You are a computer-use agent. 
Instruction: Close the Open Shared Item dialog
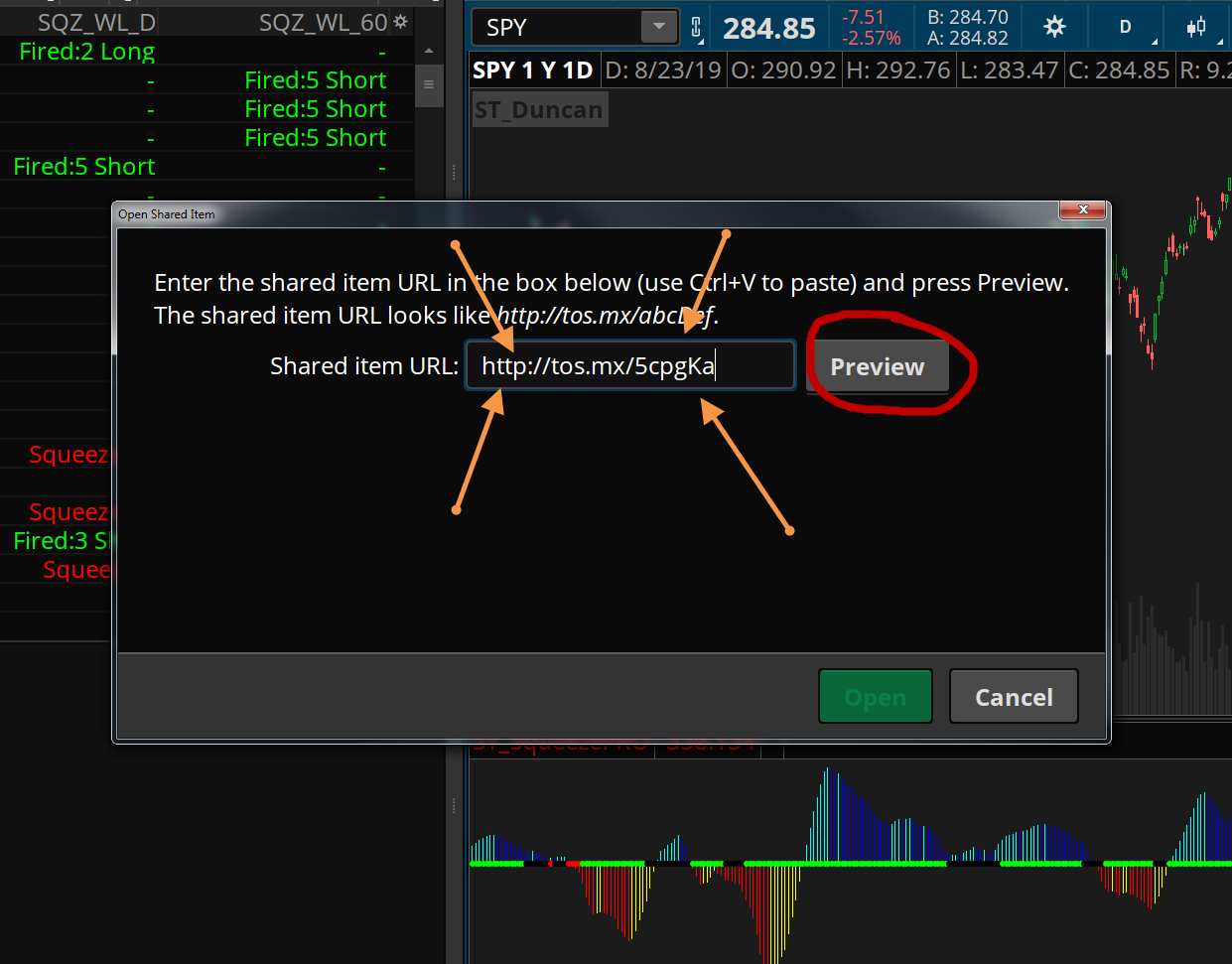pyautogui.click(x=1083, y=209)
